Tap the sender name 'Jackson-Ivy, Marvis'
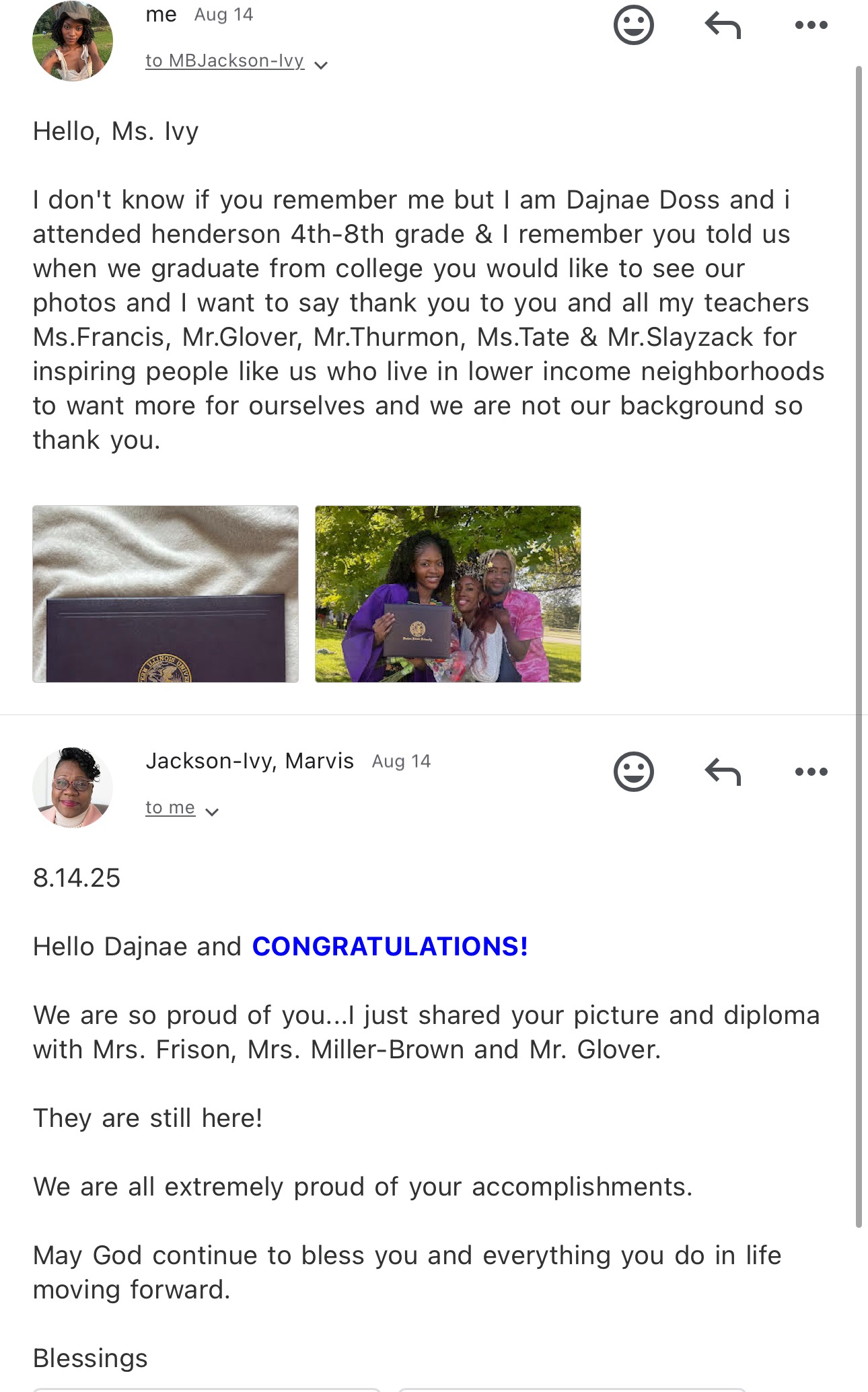 [250, 761]
